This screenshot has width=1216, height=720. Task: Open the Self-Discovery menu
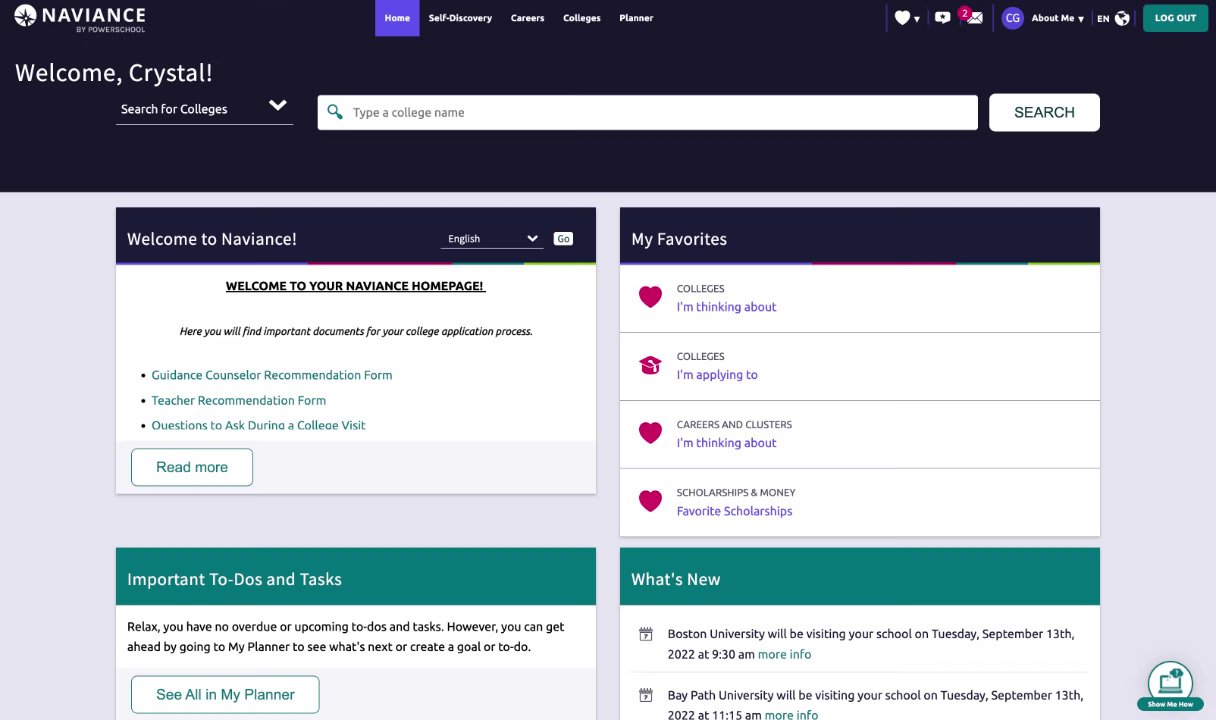460,18
